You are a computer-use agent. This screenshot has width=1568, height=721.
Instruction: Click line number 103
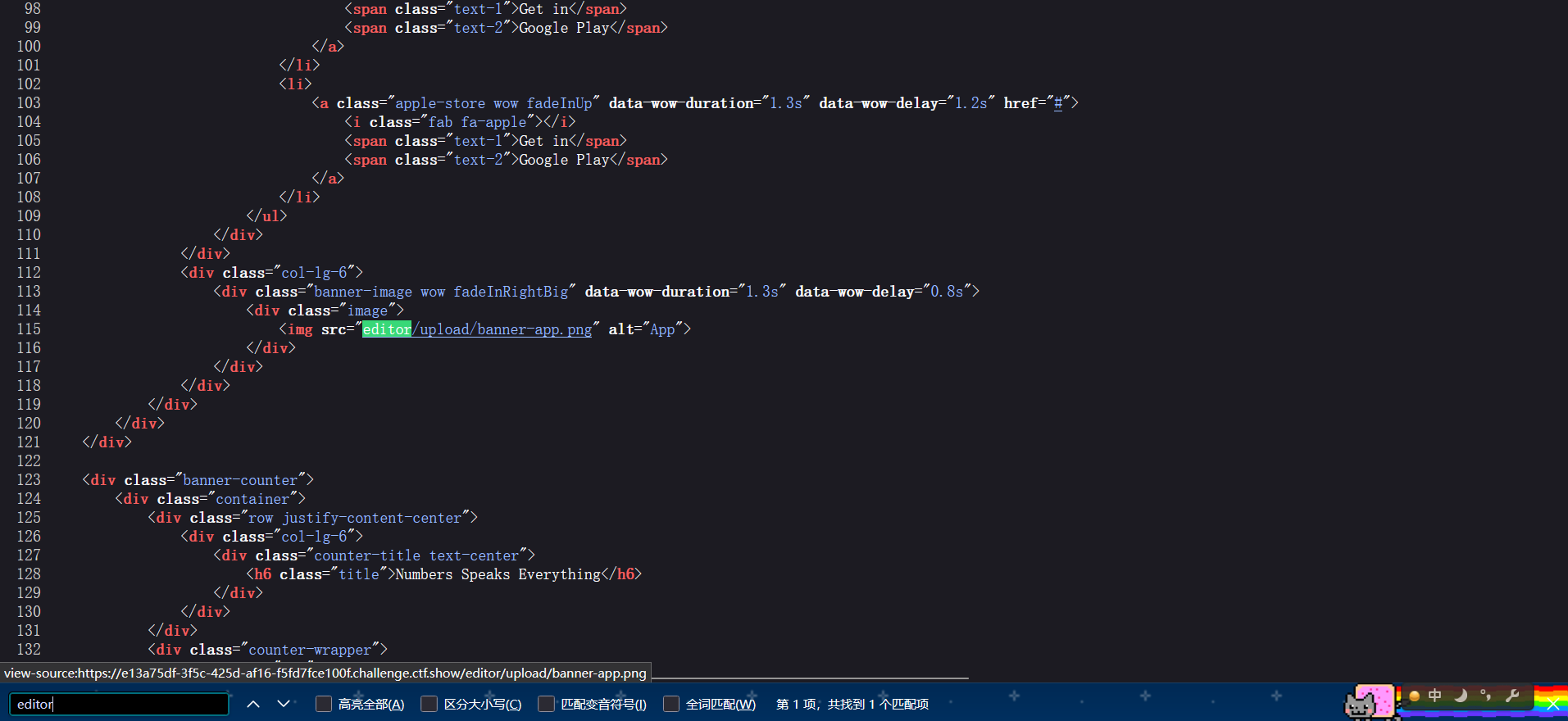(x=29, y=103)
